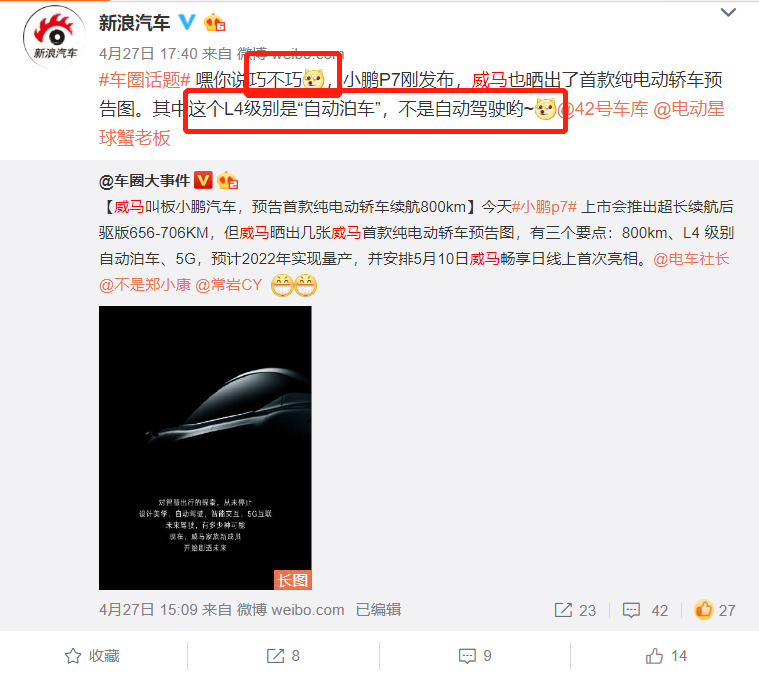
Task: Open the dark car teaser long image
Action: coord(205,448)
